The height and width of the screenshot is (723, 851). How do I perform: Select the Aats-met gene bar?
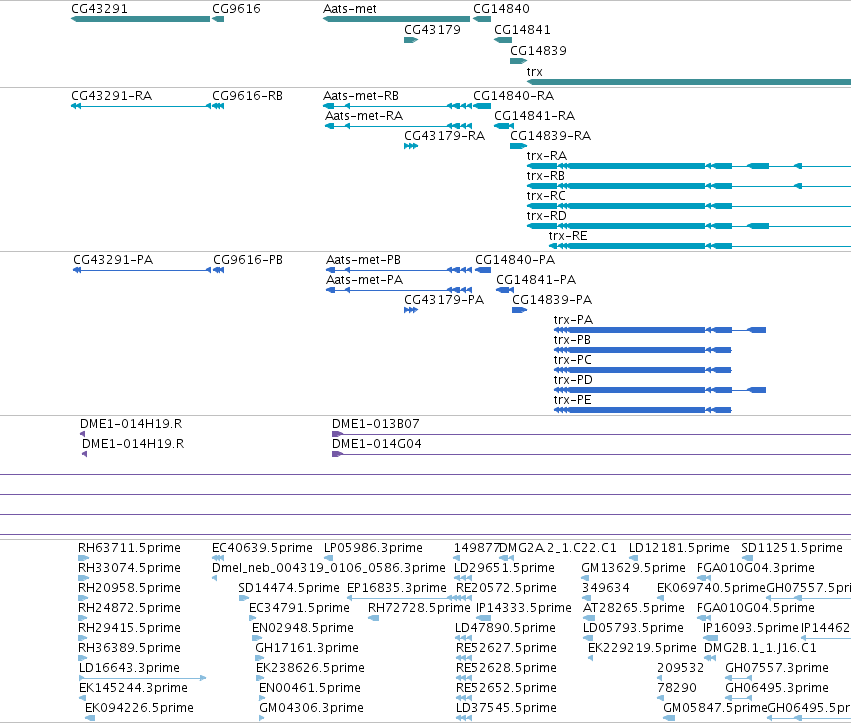396,19
